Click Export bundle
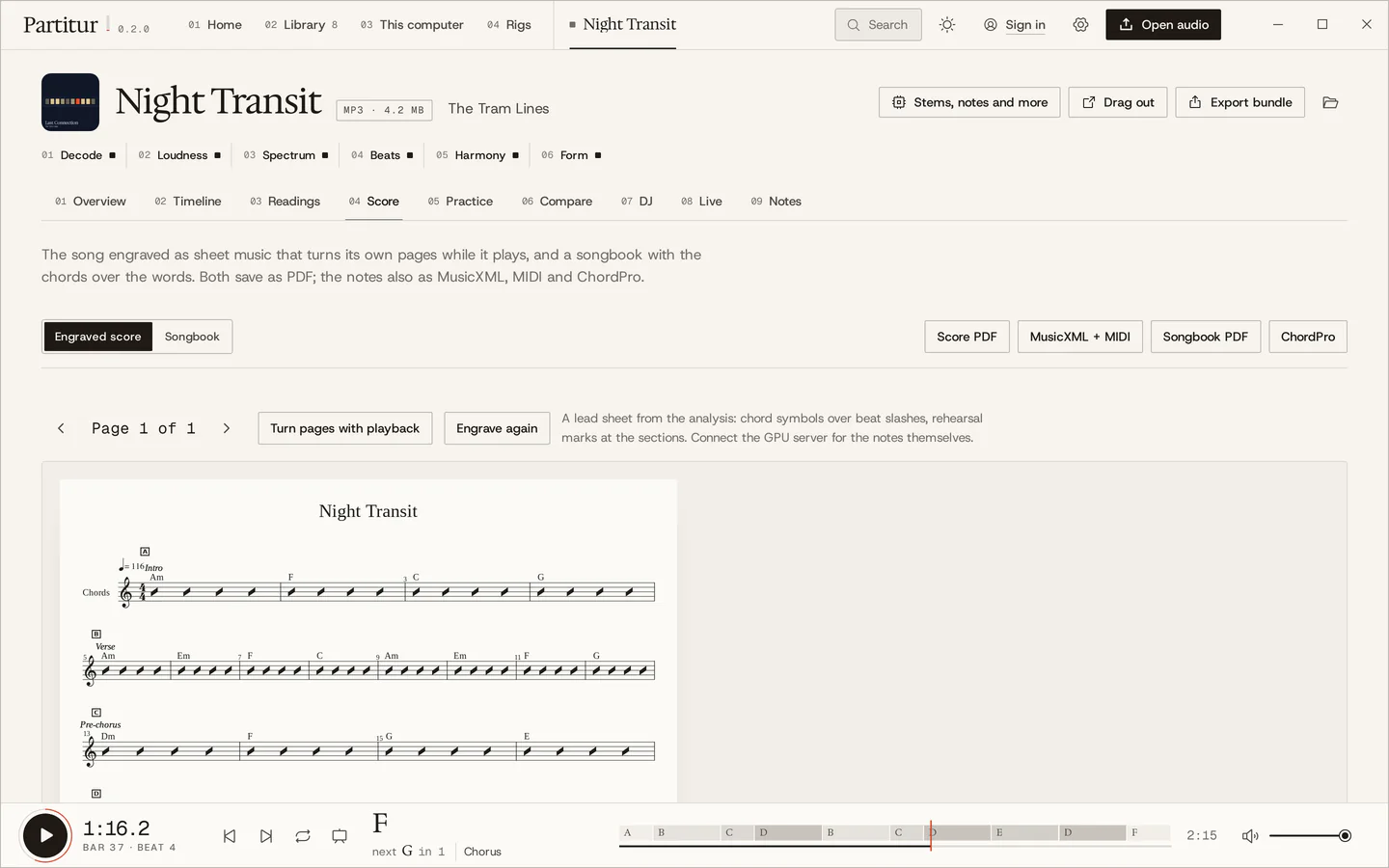 [1239, 102]
